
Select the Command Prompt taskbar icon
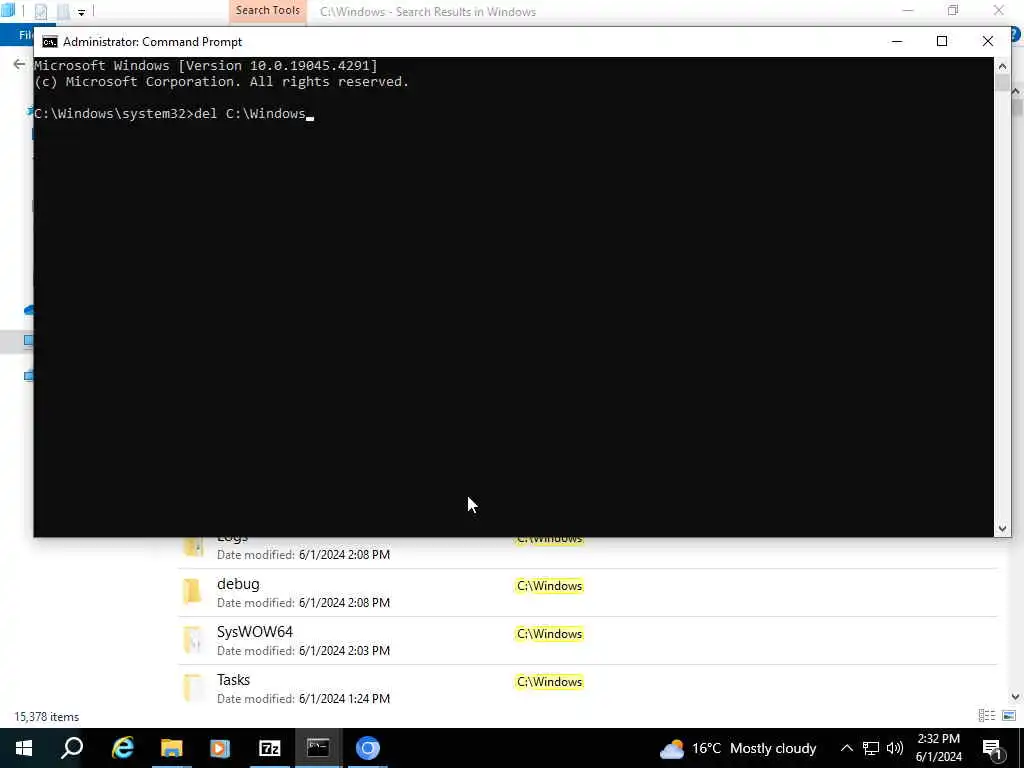(x=318, y=748)
